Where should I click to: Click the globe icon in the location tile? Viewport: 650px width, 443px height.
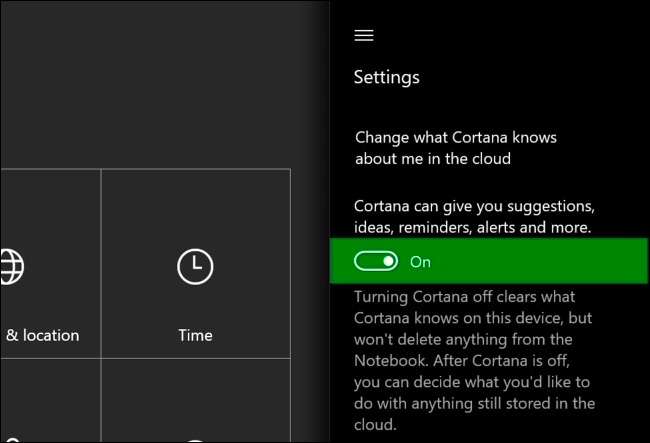pos(10,266)
